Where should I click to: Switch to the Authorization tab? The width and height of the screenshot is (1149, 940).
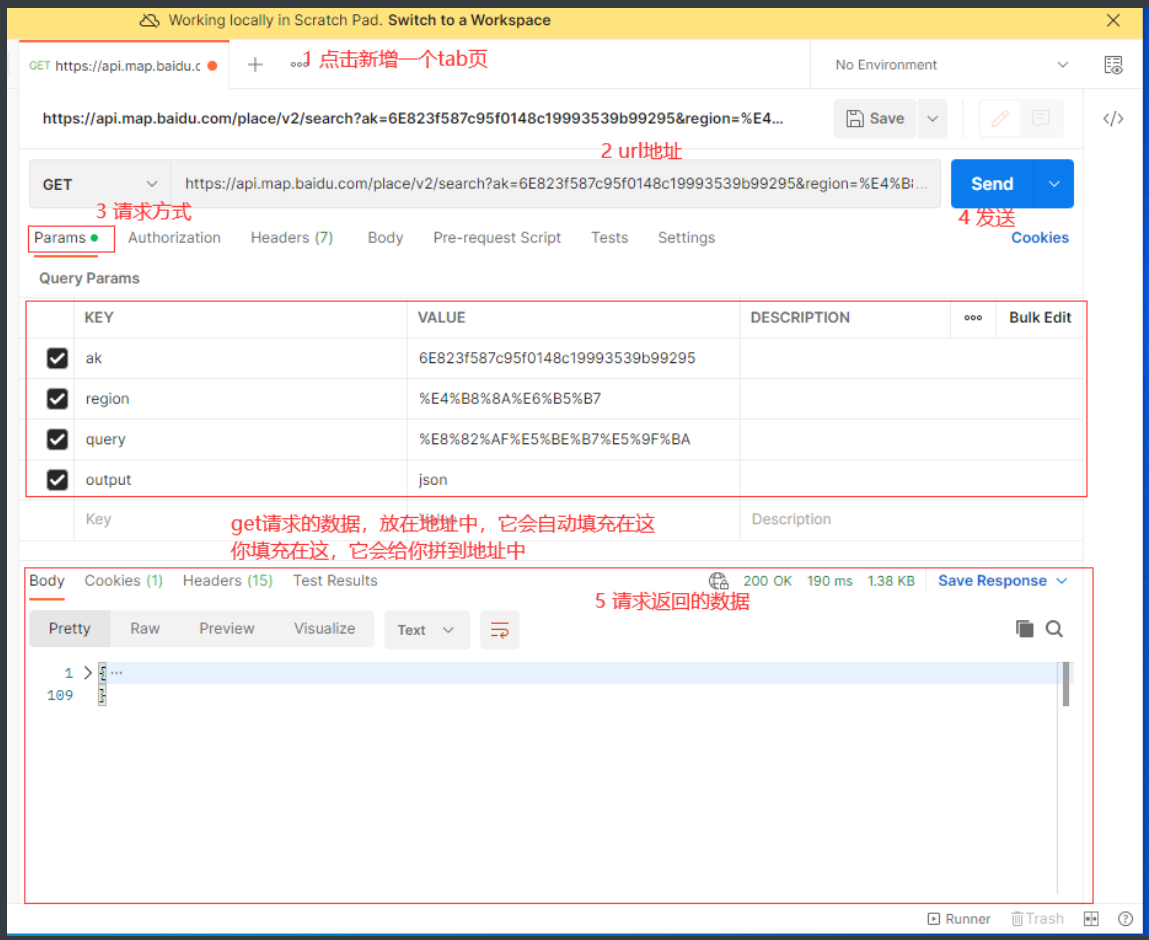pos(174,238)
